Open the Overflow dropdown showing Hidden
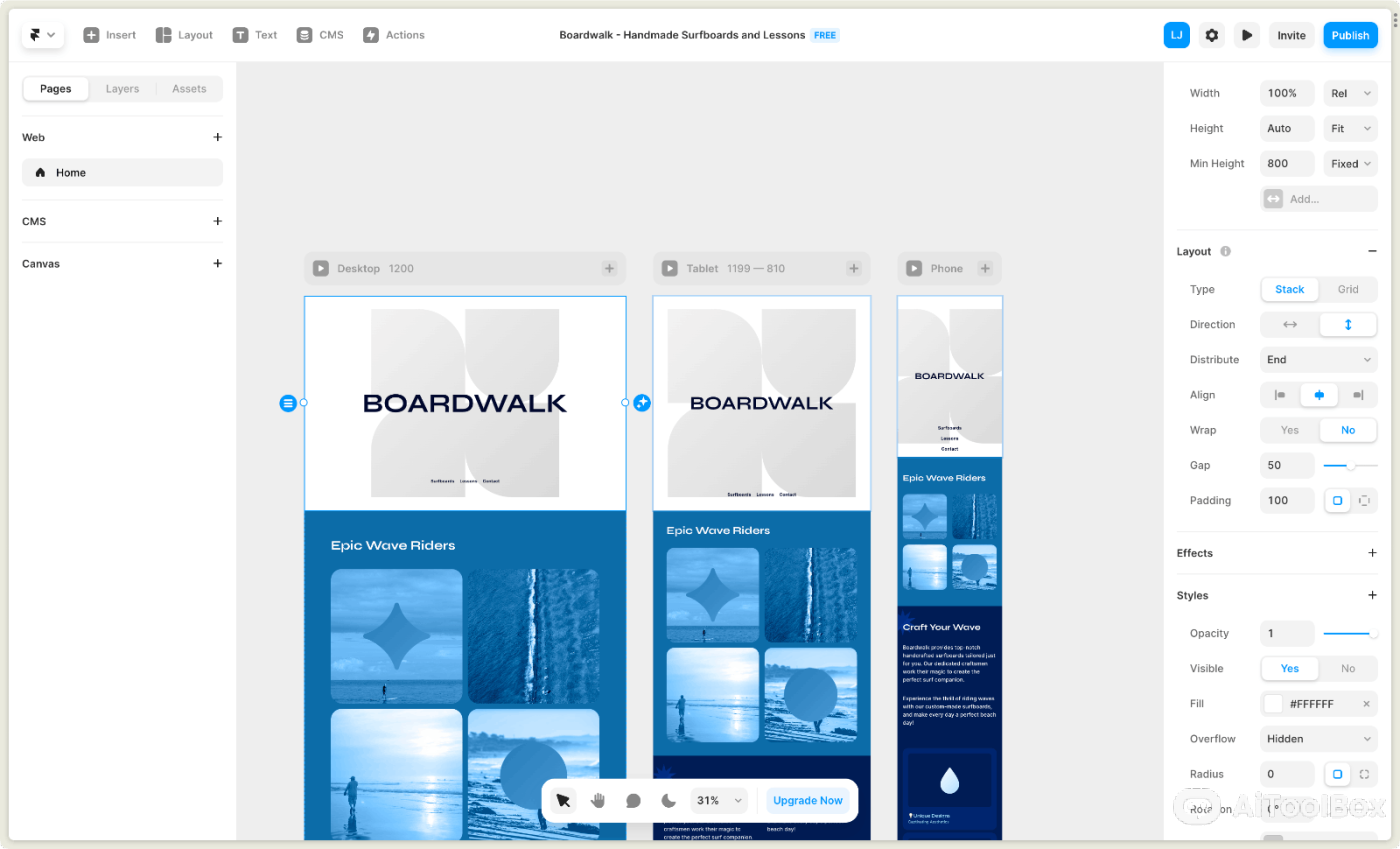The height and width of the screenshot is (849, 1400). point(1318,738)
